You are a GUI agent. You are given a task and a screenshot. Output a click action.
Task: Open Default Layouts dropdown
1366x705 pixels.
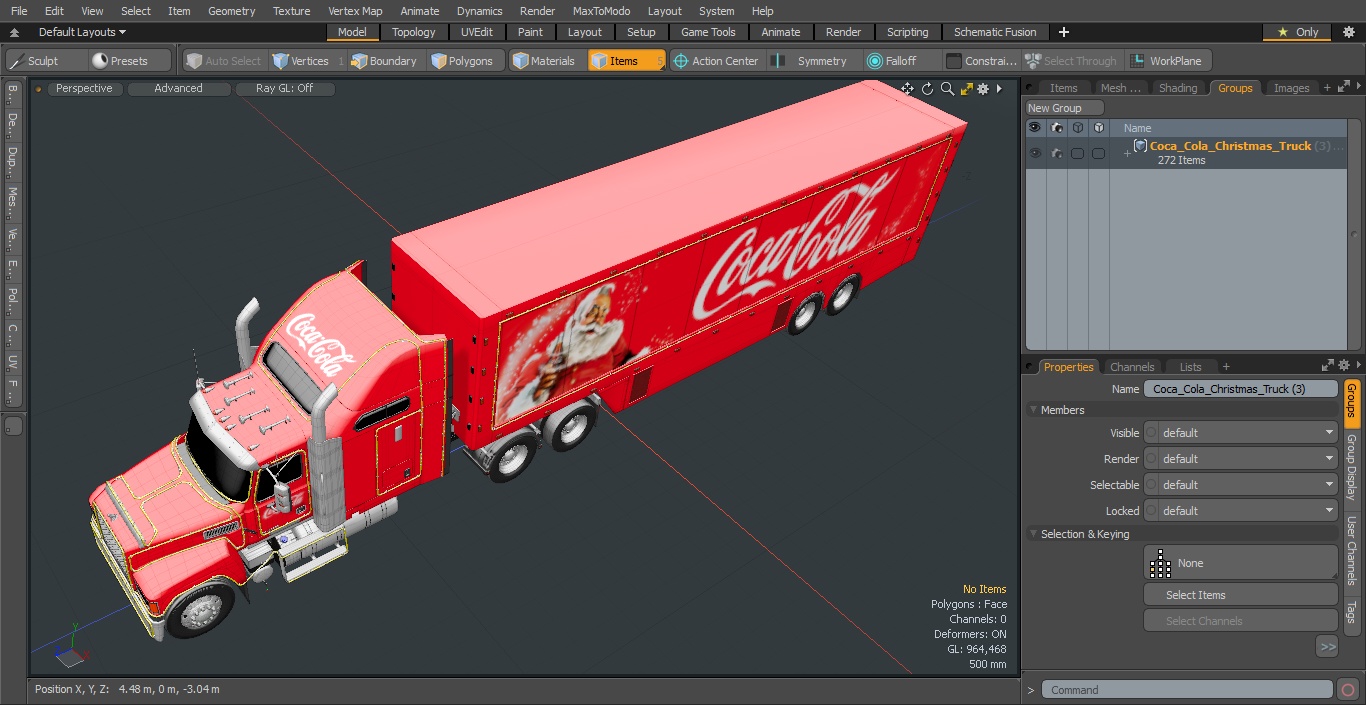[x=82, y=32]
